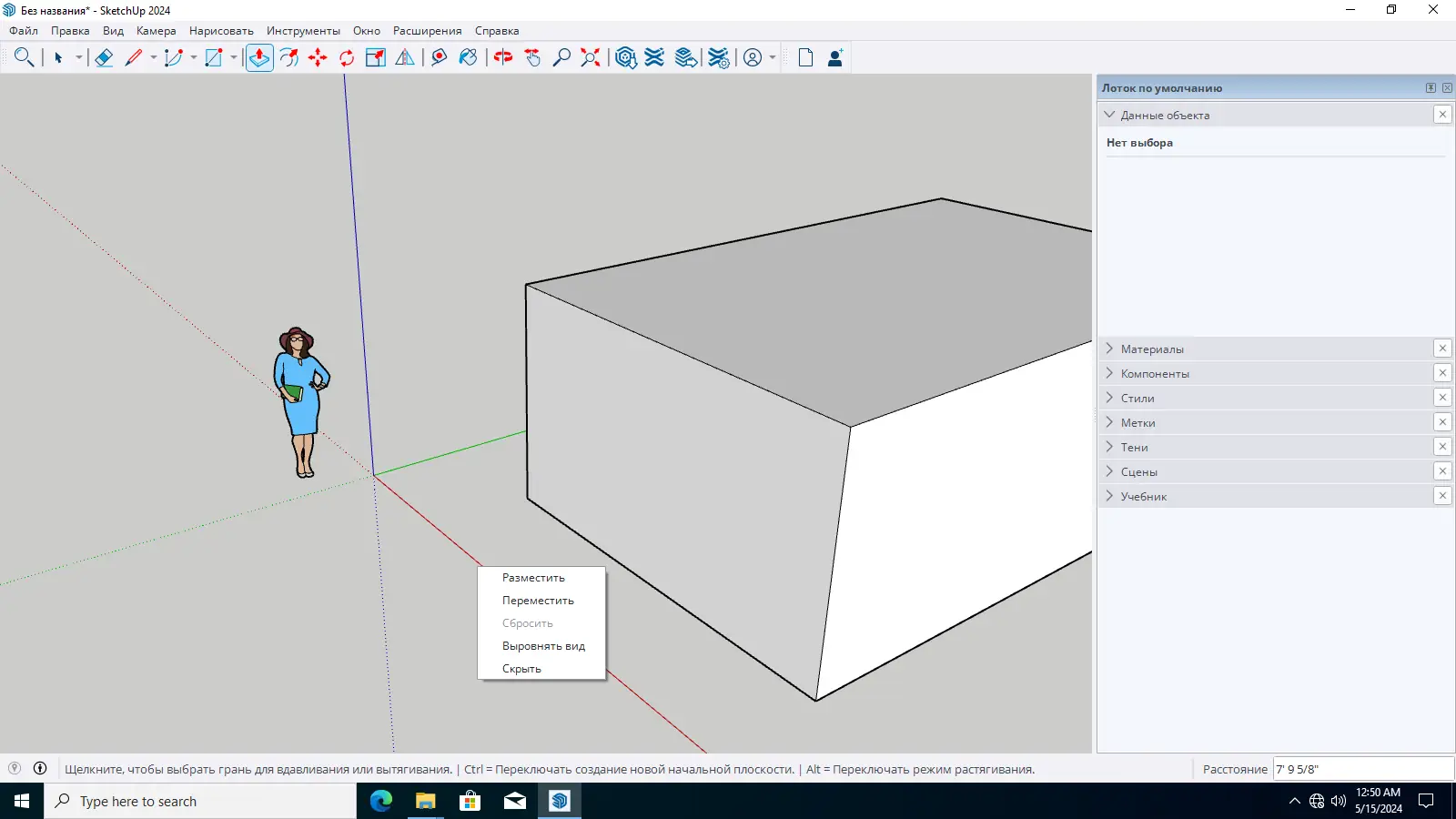The image size is (1456, 819).
Task: Open Microsoft Edge from the taskbar
Action: [381, 801]
